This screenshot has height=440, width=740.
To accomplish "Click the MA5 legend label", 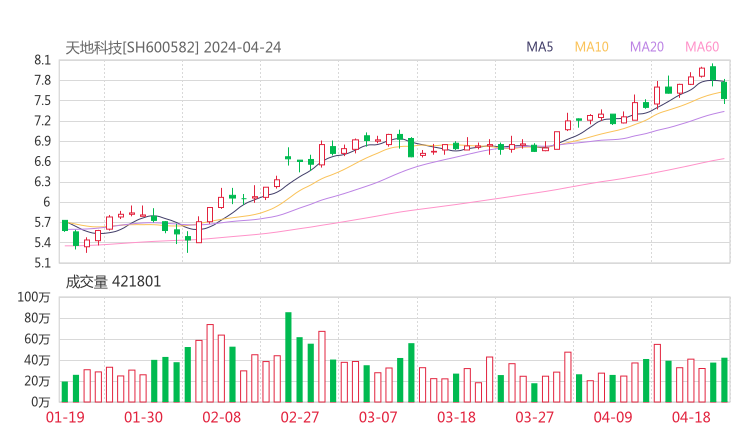I will tap(539, 47).
